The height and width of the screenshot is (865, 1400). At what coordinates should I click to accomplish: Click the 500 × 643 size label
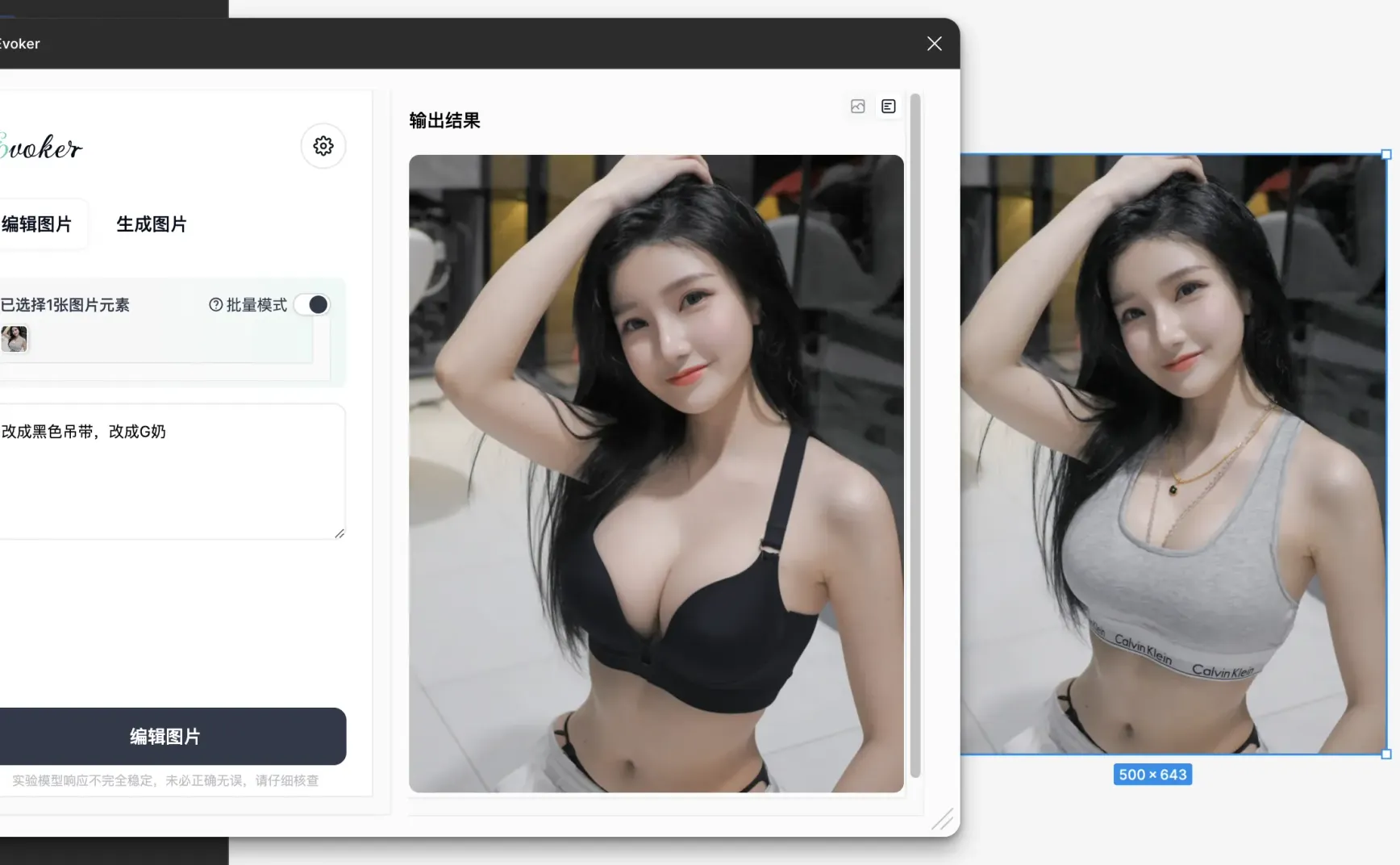(x=1152, y=775)
